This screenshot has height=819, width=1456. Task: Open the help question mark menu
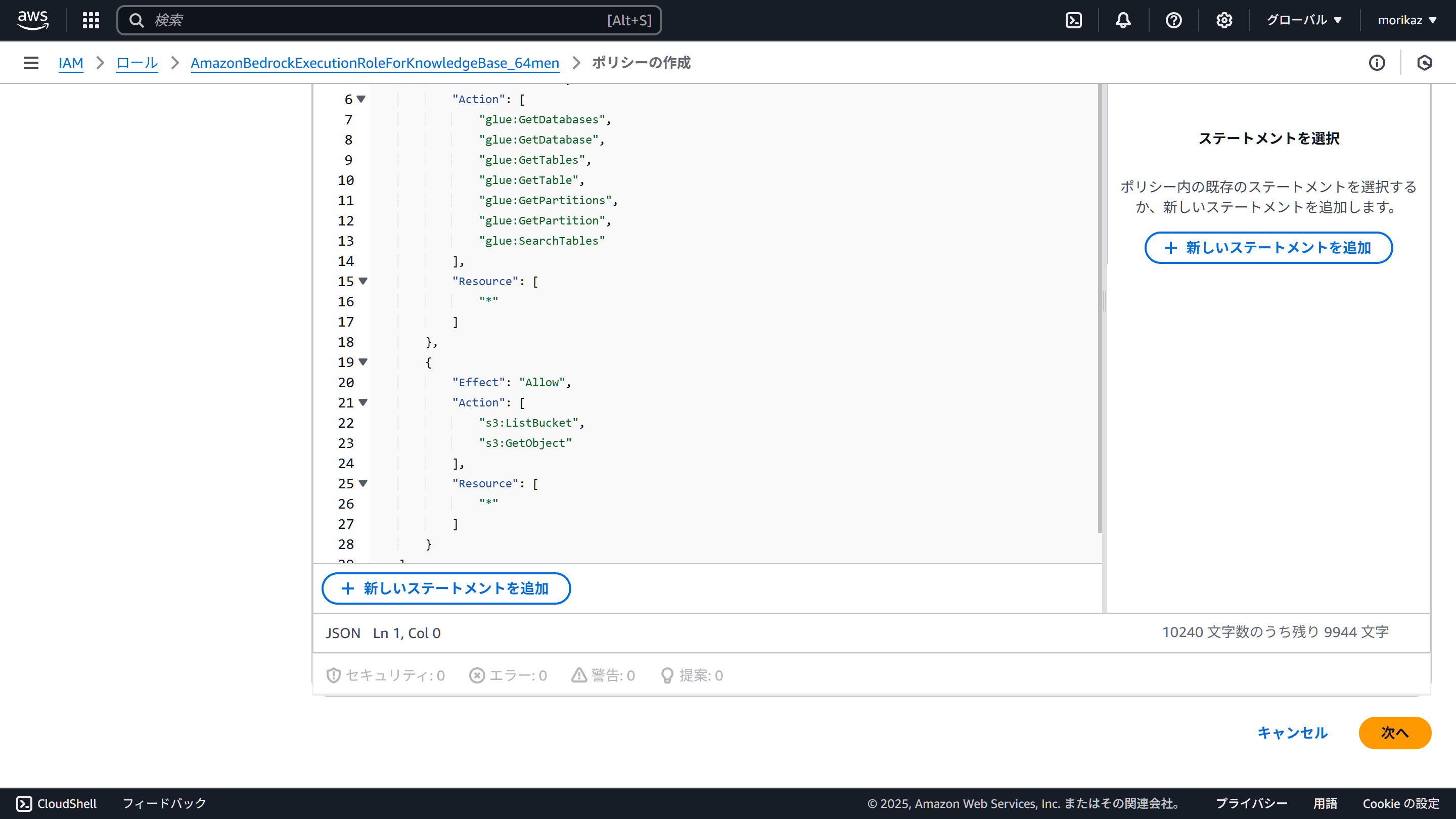tap(1173, 20)
